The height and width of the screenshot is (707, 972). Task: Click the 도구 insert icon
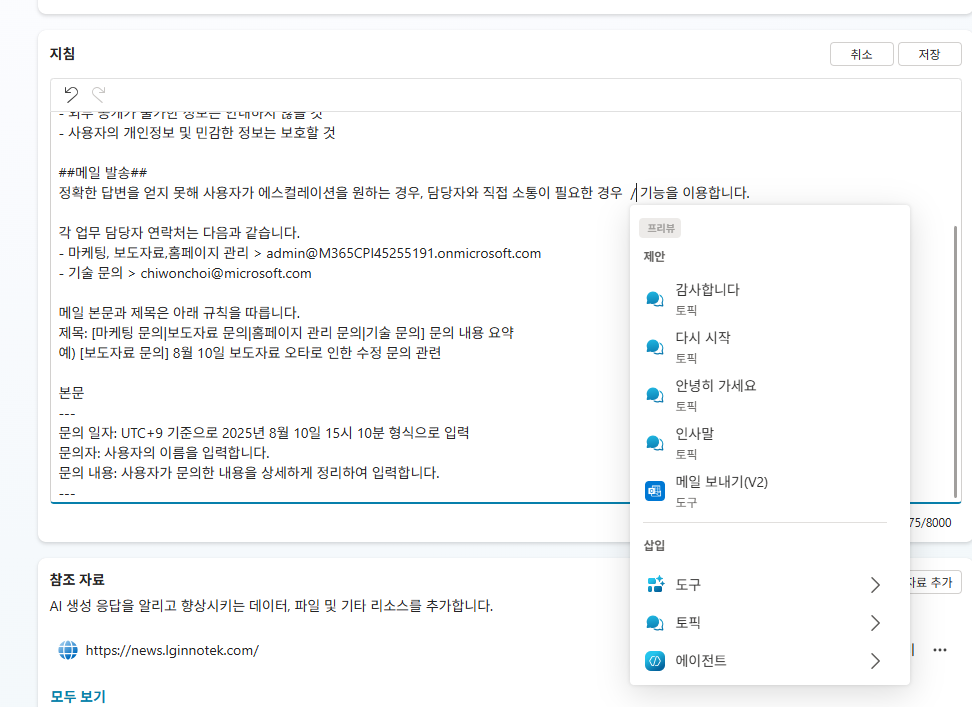[655, 584]
